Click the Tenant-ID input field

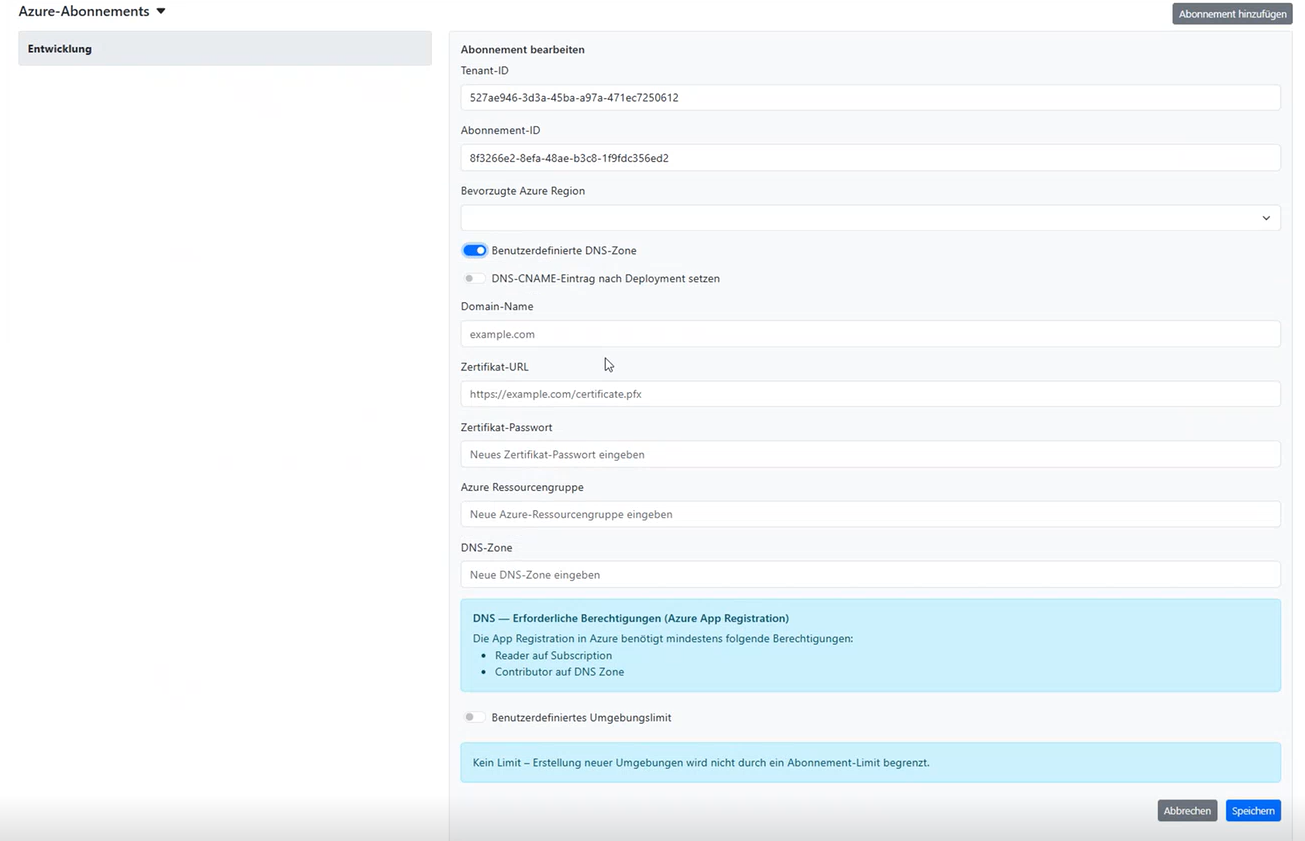click(x=870, y=97)
